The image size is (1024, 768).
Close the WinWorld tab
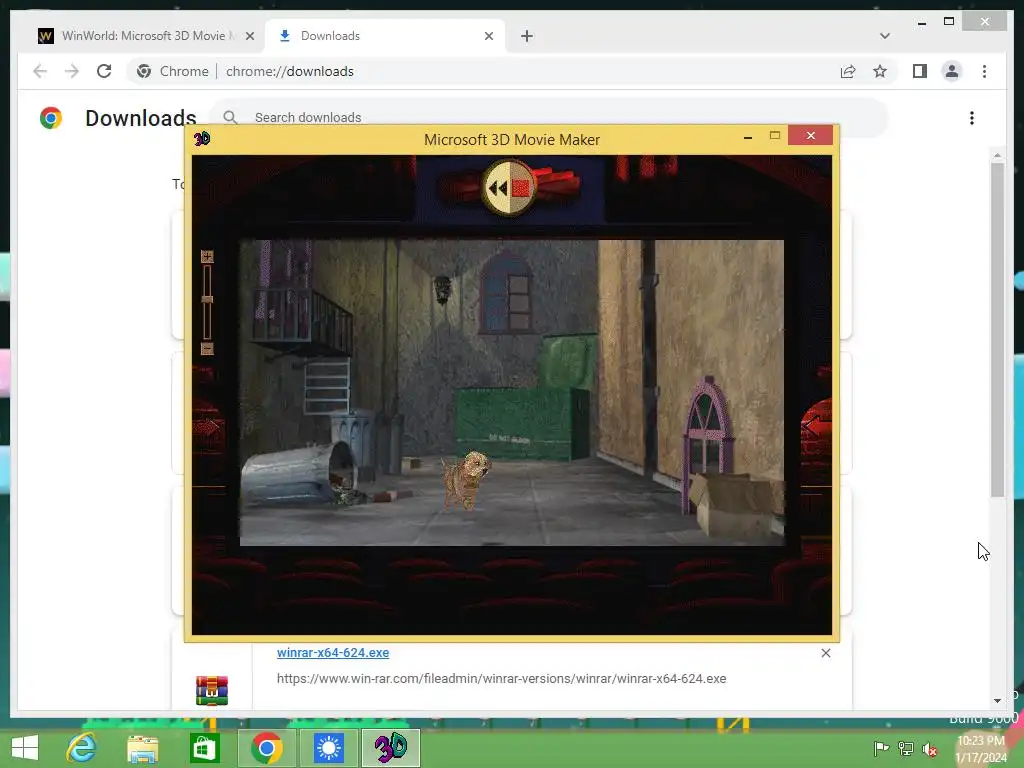tap(249, 36)
